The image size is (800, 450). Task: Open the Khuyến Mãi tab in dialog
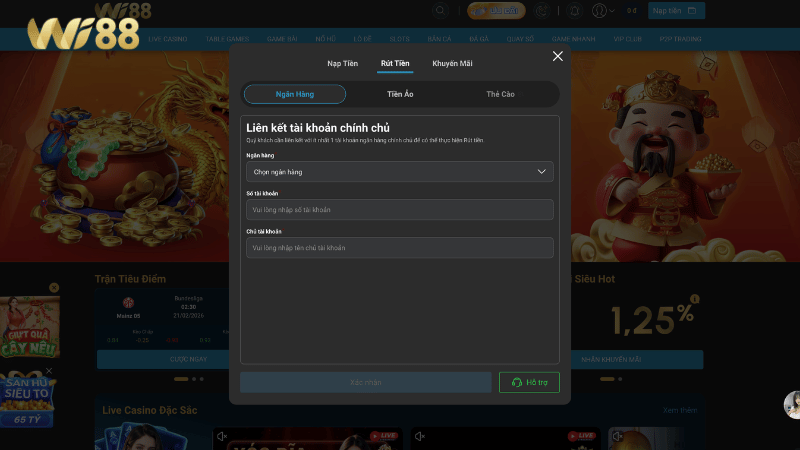[x=452, y=64]
